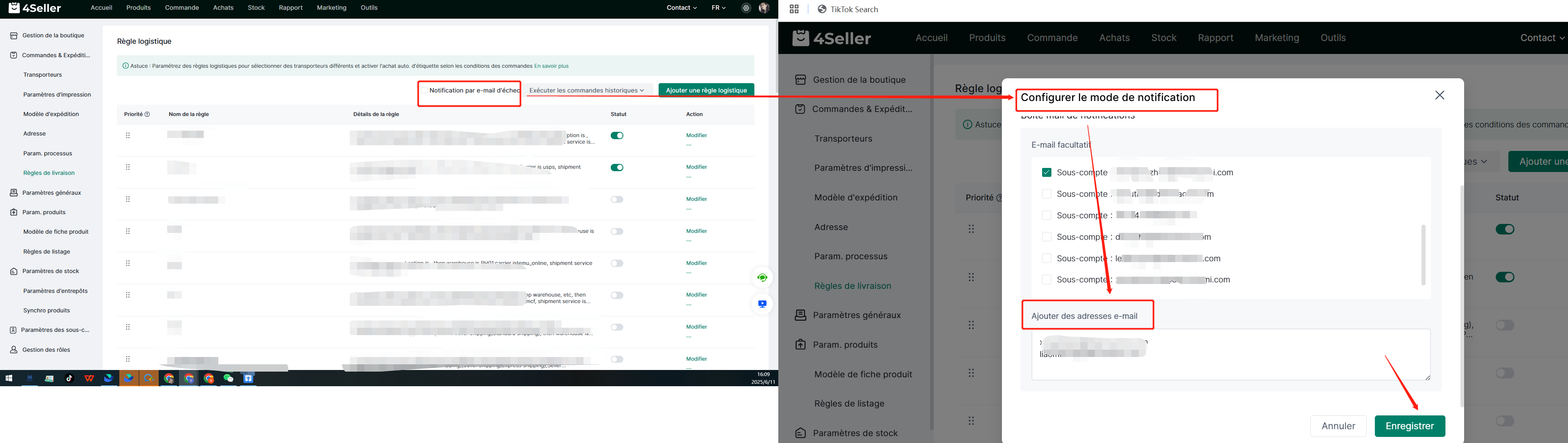Open WPS Office from the taskbar
1568x443 pixels.
tap(89, 378)
